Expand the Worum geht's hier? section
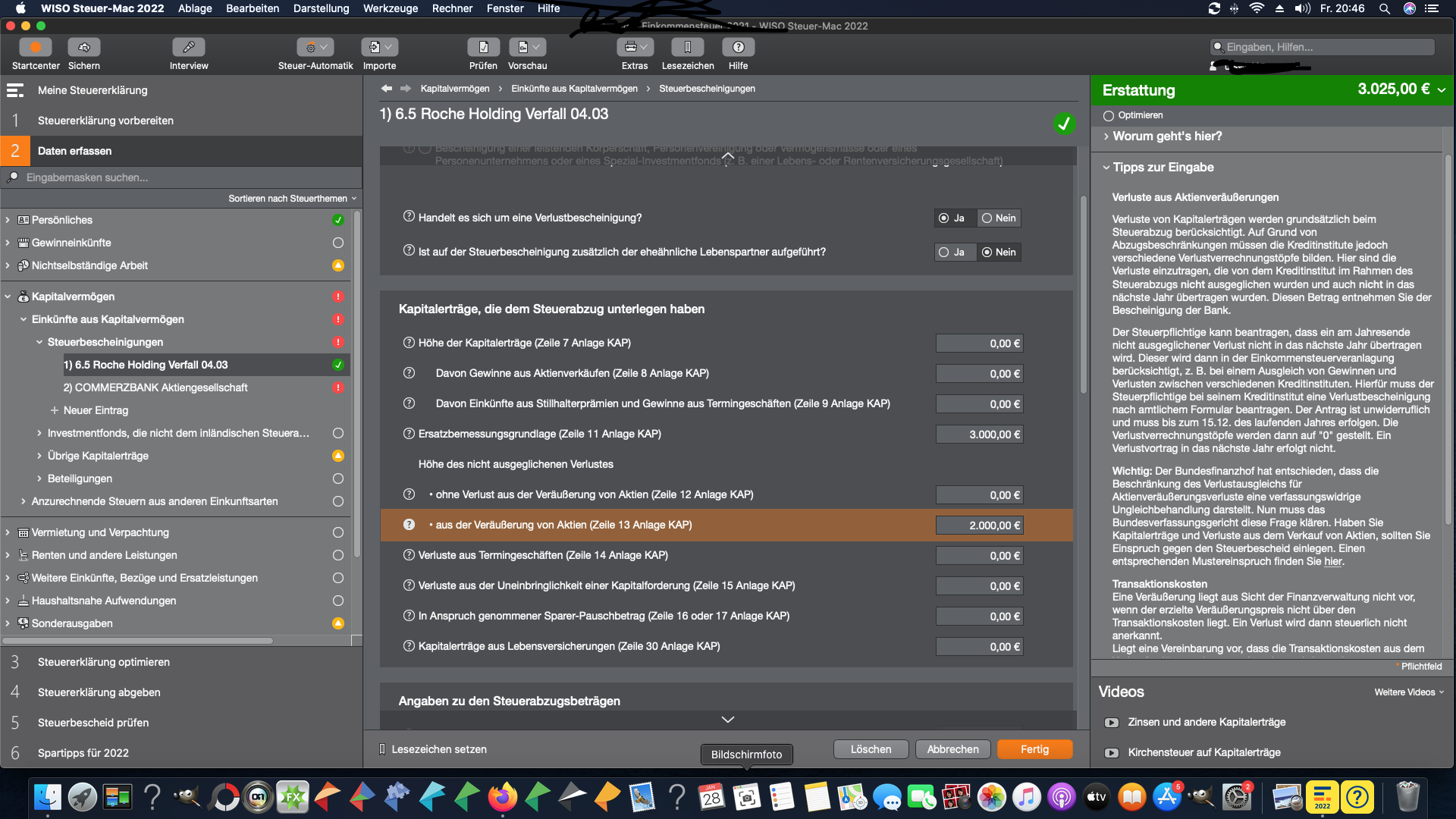Screen dimensions: 1456x819 click(1167, 136)
